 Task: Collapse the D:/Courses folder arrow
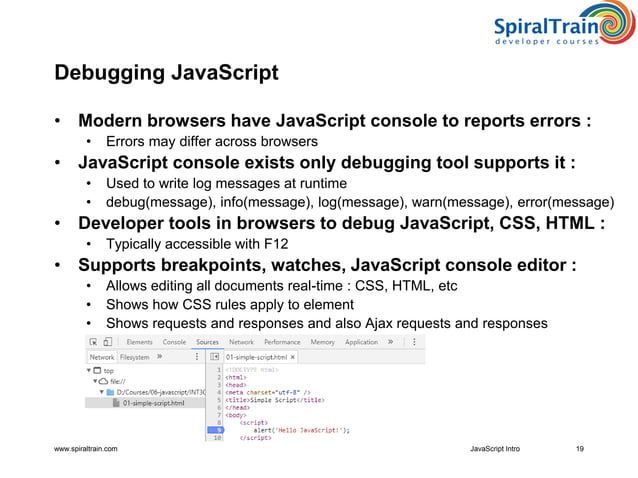(102, 392)
